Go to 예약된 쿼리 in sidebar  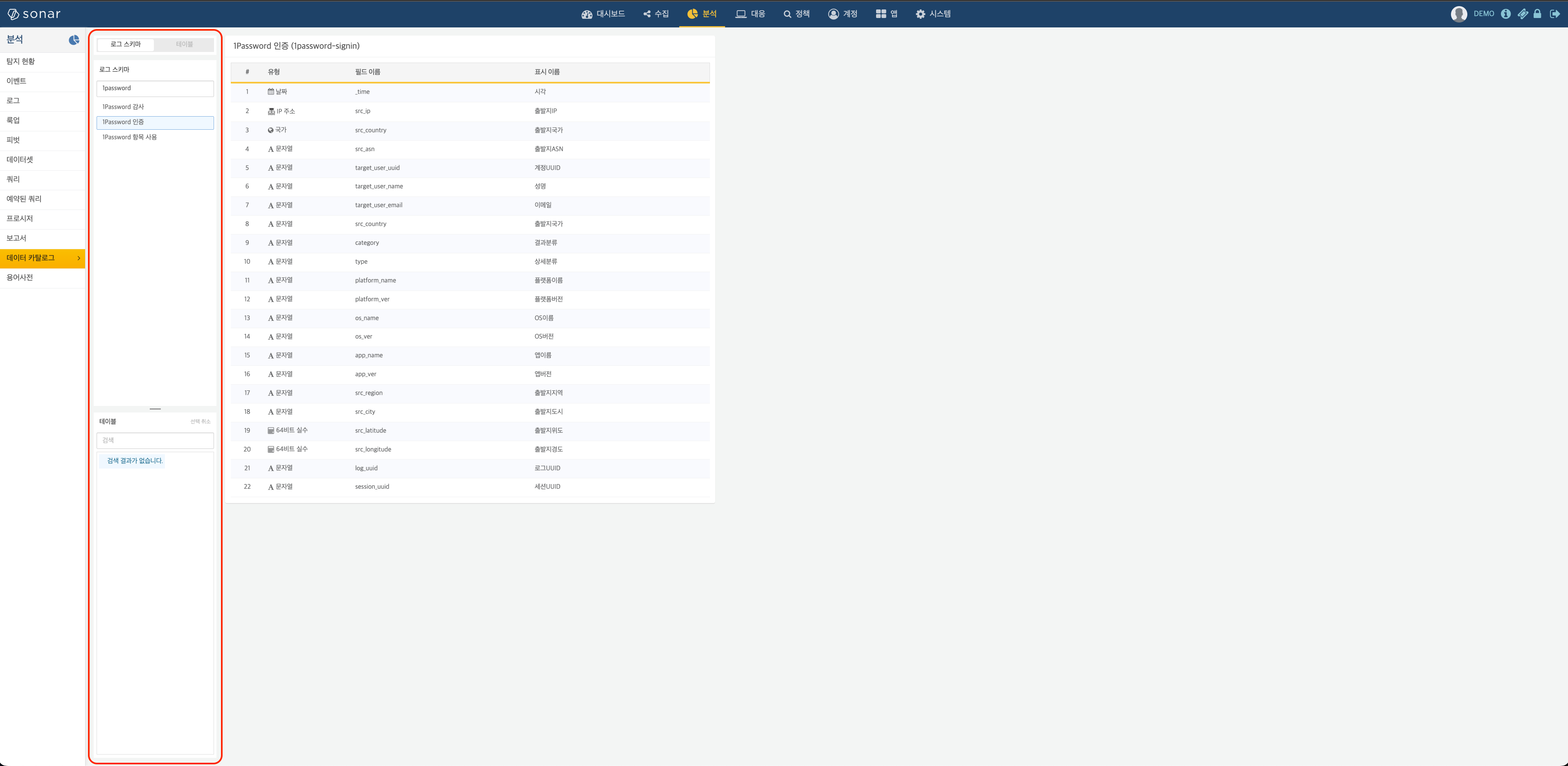43,199
